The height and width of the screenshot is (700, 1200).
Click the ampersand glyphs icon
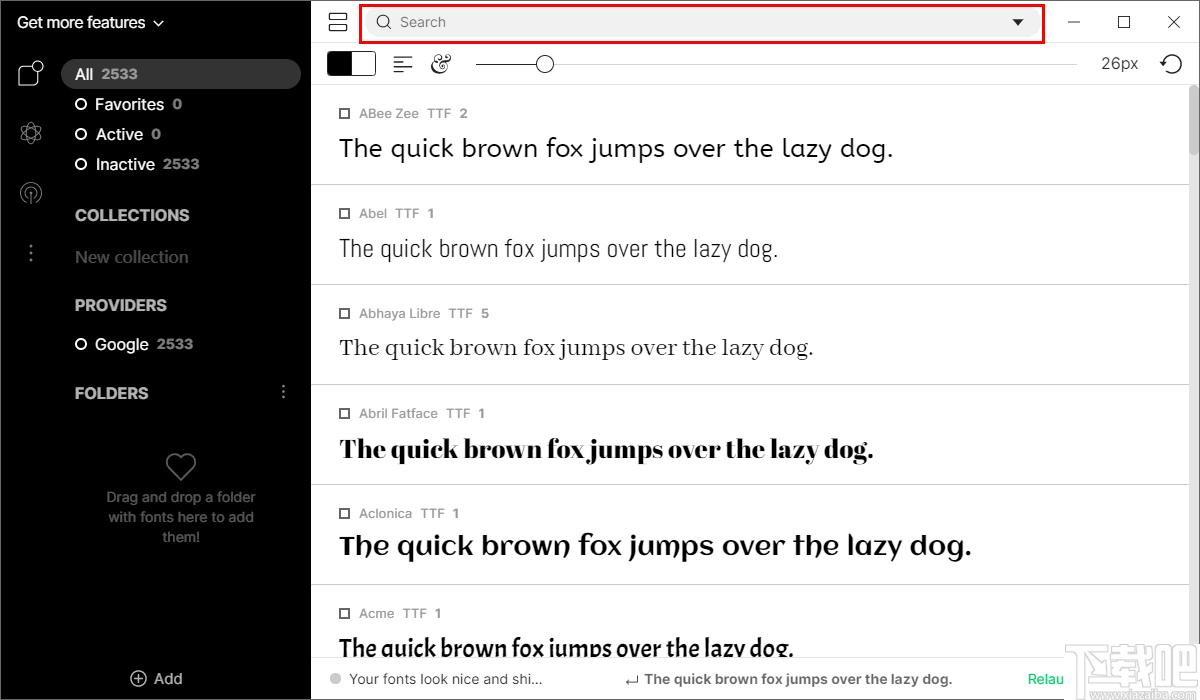(x=441, y=64)
